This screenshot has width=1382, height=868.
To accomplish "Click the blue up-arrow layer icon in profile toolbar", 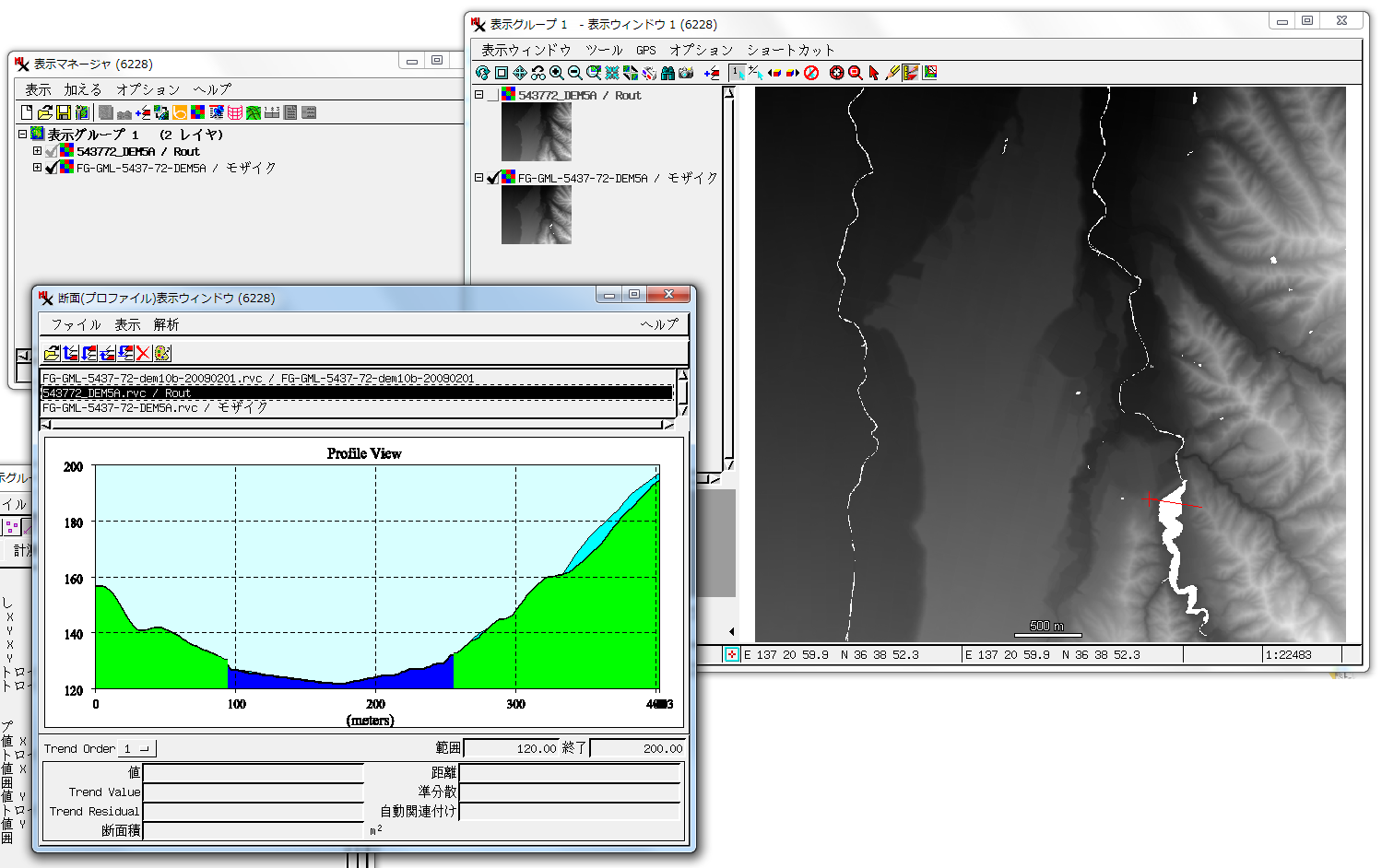I will [70, 353].
